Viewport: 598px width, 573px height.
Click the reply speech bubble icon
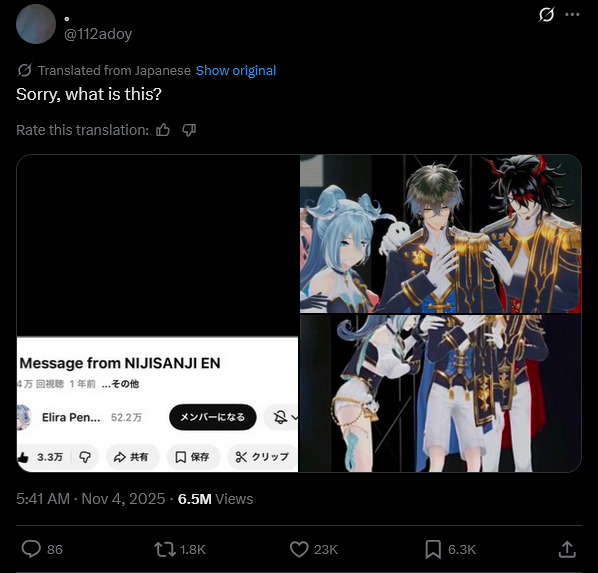[x=31, y=549]
